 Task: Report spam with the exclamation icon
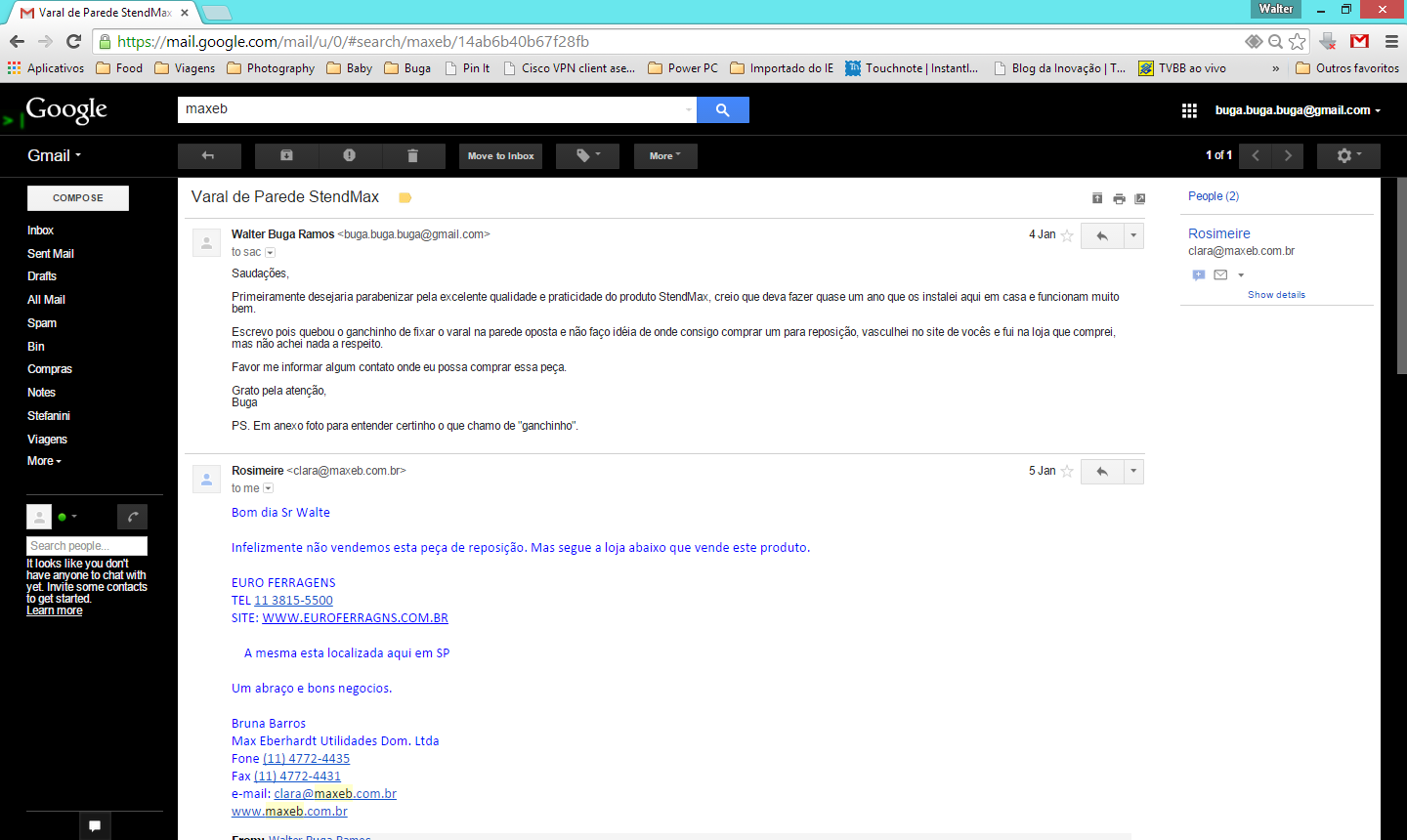[350, 156]
